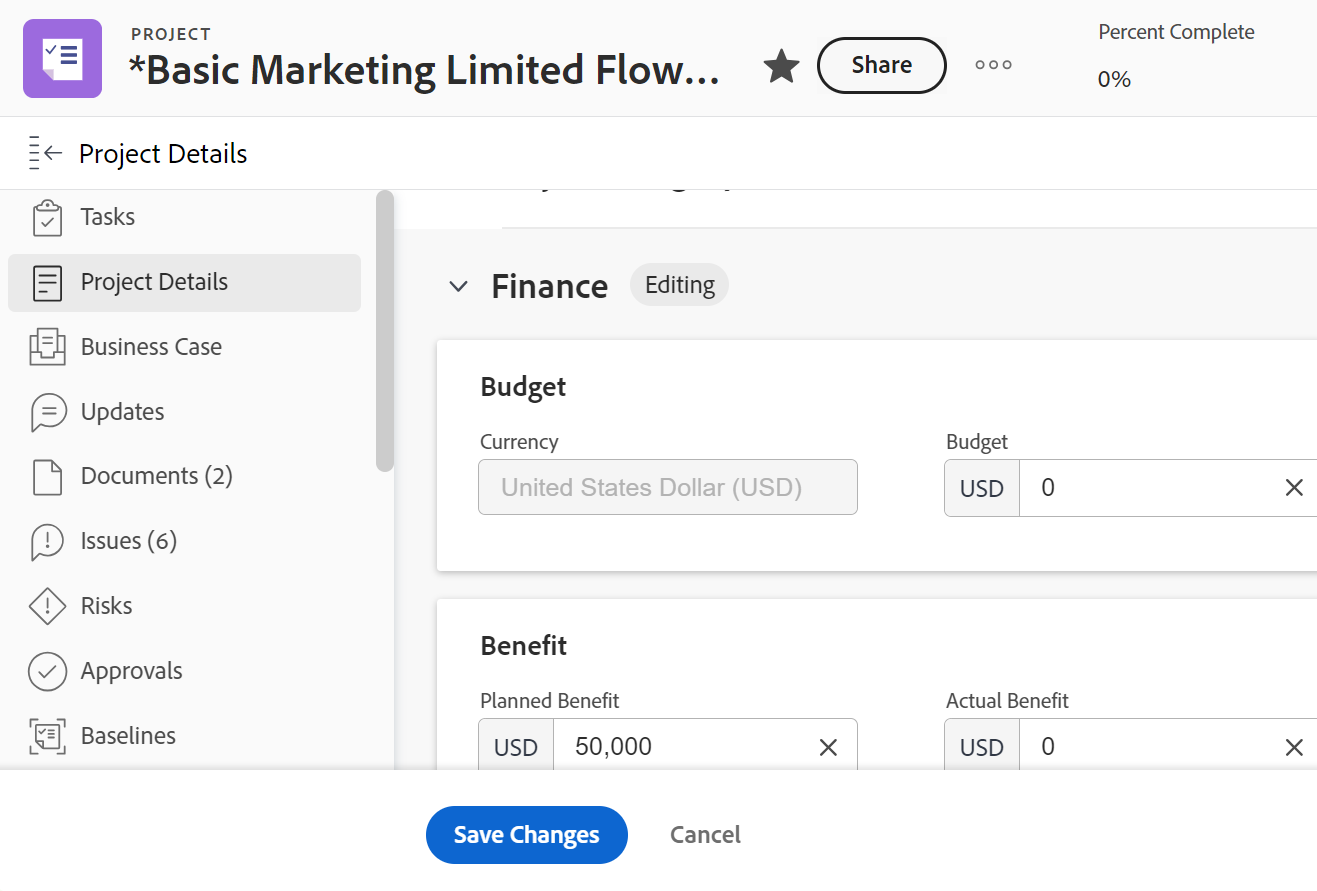
Task: Click Save Changes button
Action: 526,835
